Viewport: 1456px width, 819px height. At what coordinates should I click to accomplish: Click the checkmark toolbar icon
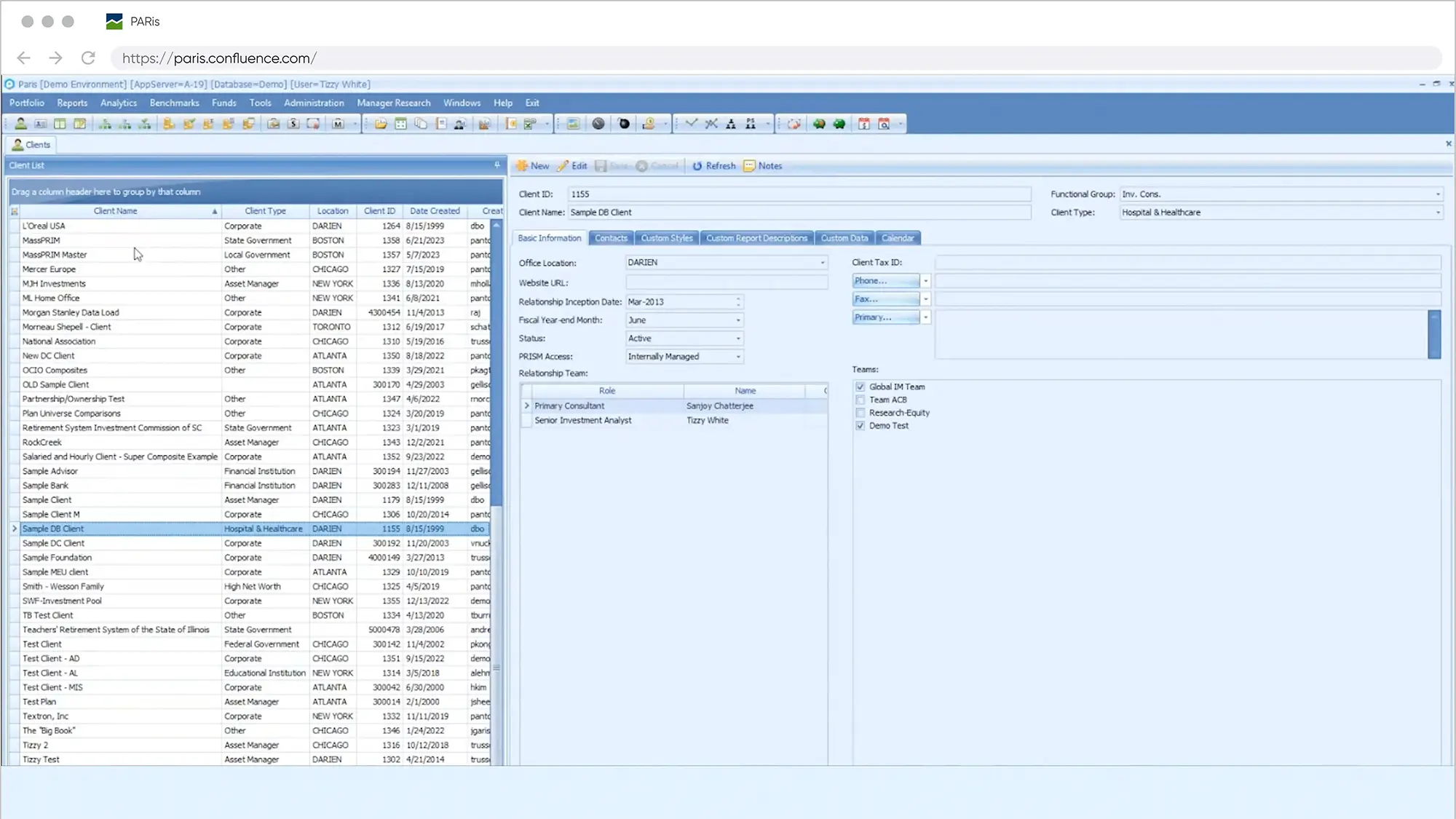(691, 124)
